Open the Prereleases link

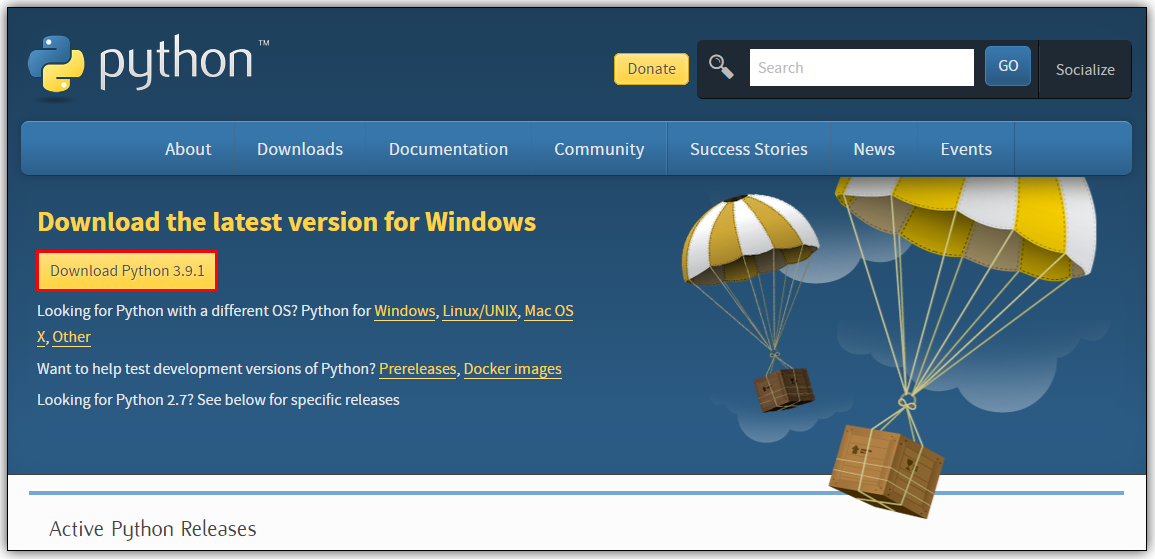418,369
